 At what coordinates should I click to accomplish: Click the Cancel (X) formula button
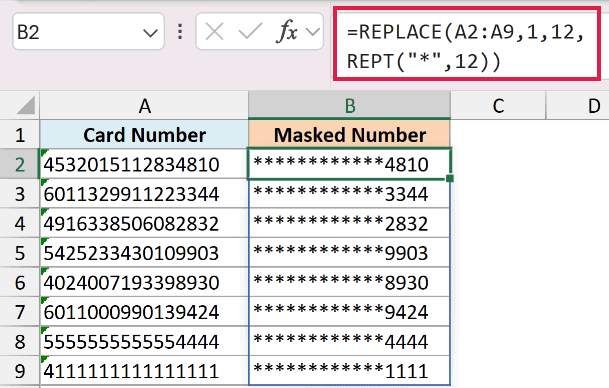coord(214,31)
